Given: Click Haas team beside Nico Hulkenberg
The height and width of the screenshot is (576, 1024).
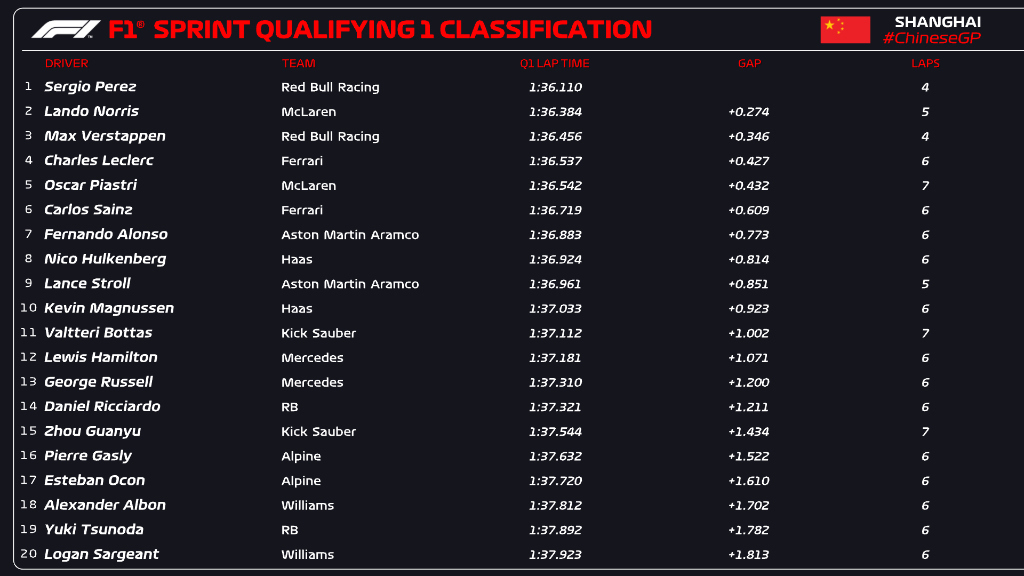Looking at the screenshot, I should pos(297,259).
